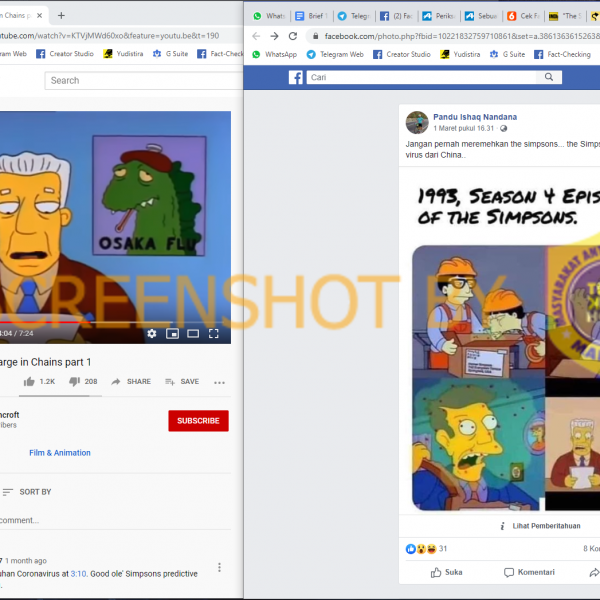The width and height of the screenshot is (600, 600).
Task: Open a new tab in YouTube window
Action: (x=61, y=16)
